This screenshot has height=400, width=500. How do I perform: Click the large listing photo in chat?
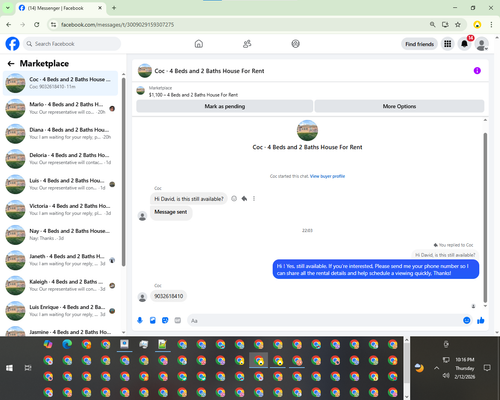click(x=307, y=130)
